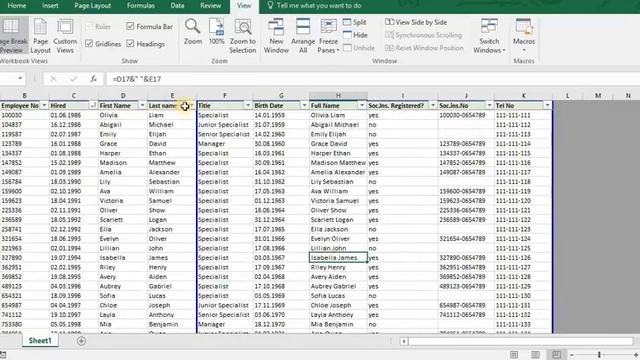640x360 pixels.
Task: Select cell containing Isabella James
Action: click(x=338, y=258)
